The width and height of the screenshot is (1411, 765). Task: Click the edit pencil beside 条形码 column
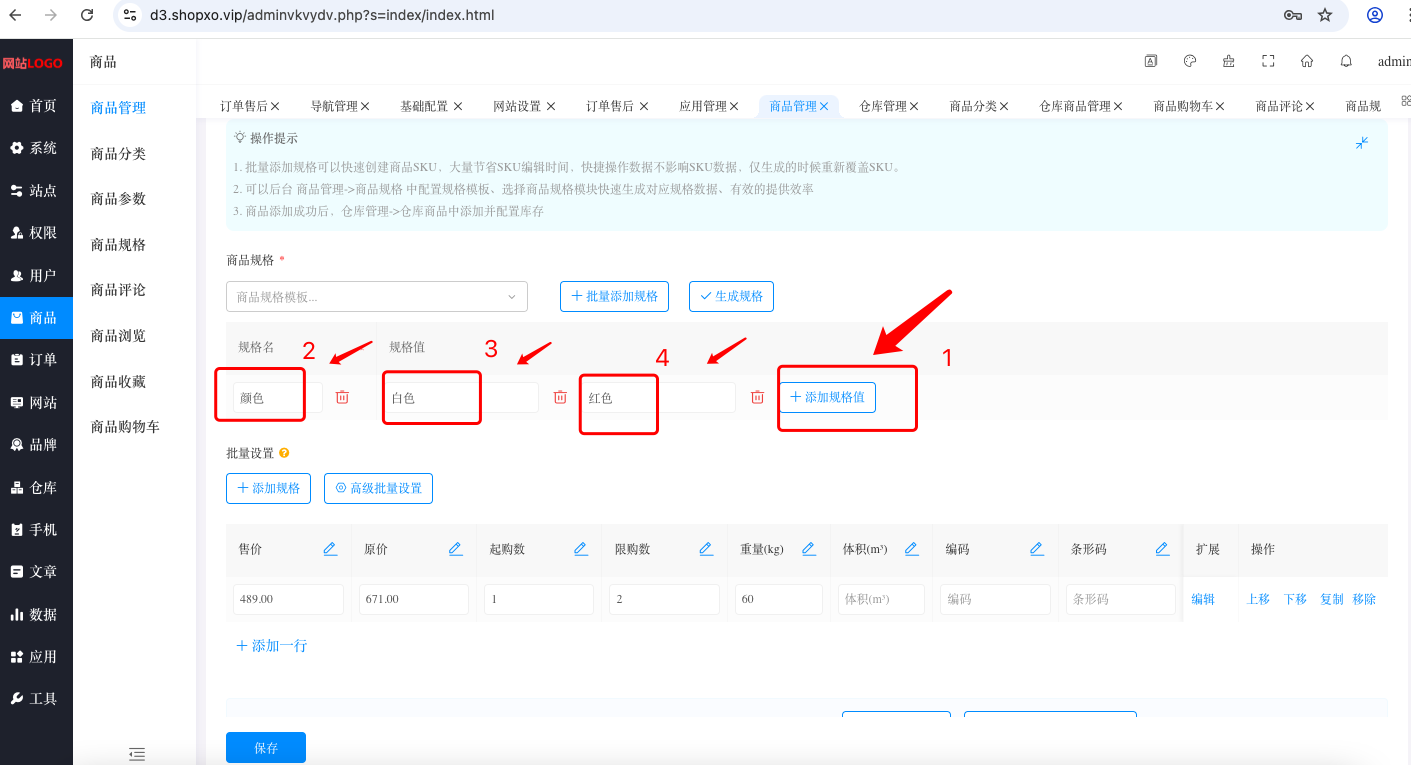pyautogui.click(x=1162, y=549)
